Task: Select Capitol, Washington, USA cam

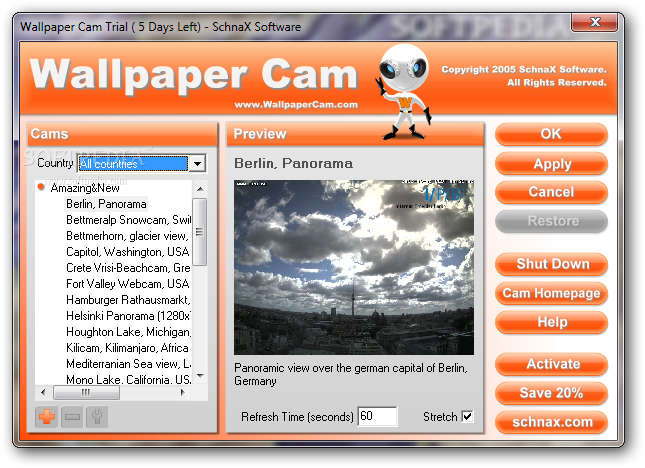Action: (x=128, y=252)
